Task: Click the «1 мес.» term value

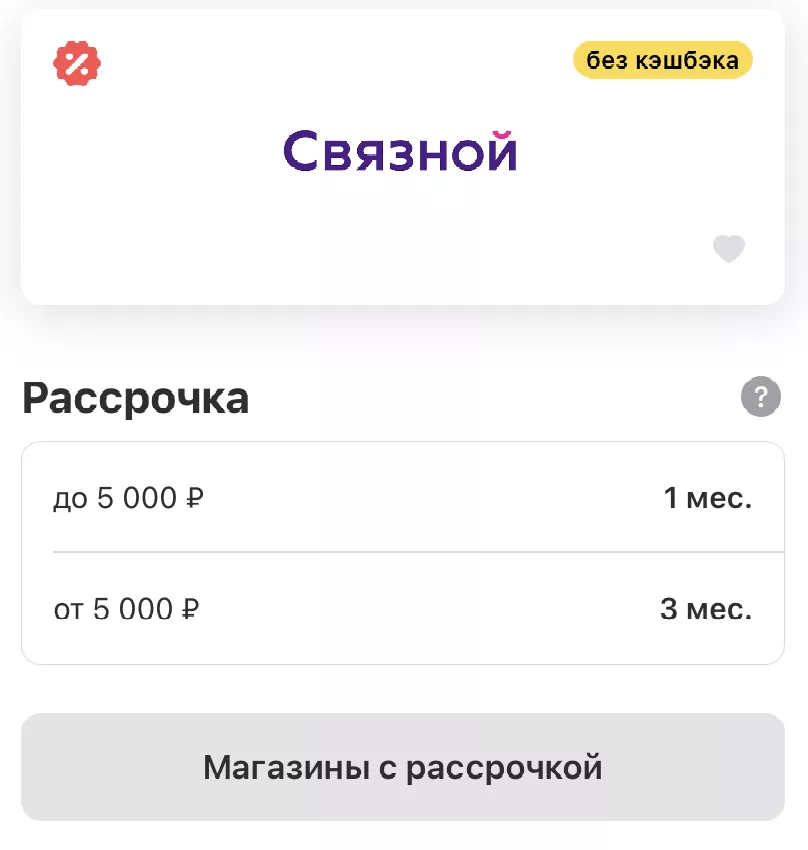Action: pos(707,497)
